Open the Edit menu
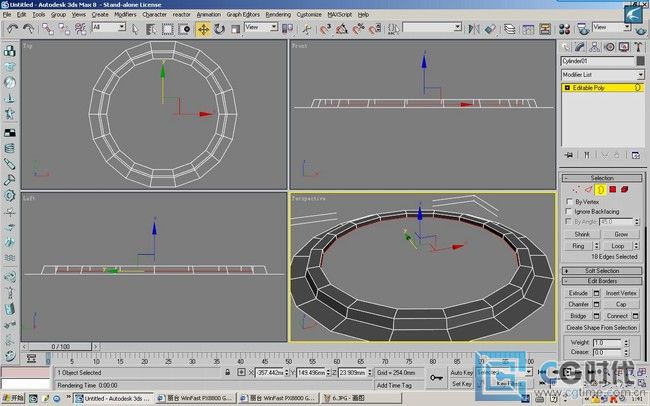 click(x=21, y=15)
